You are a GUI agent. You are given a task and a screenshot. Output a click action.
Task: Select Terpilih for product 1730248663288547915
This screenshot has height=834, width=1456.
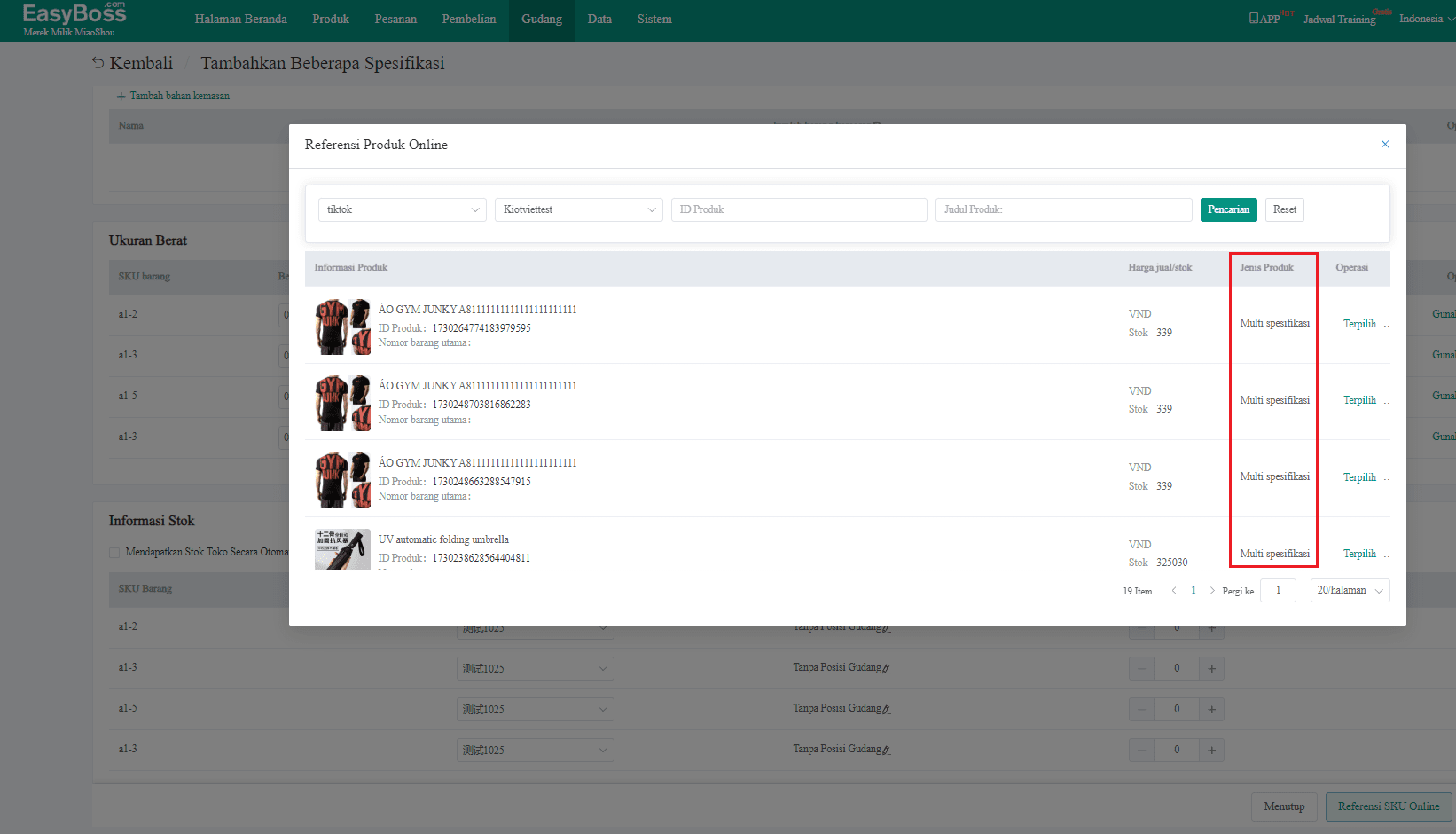point(1359,477)
